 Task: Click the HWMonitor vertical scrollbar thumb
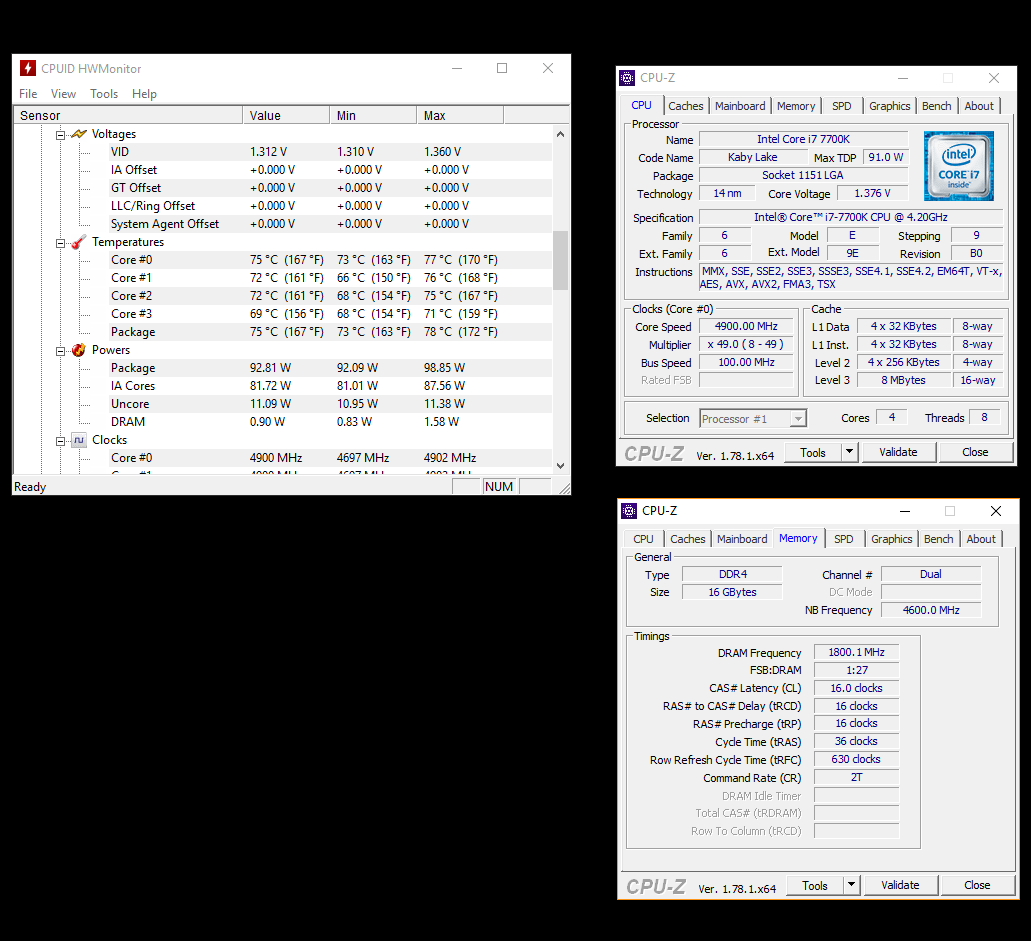(x=560, y=260)
